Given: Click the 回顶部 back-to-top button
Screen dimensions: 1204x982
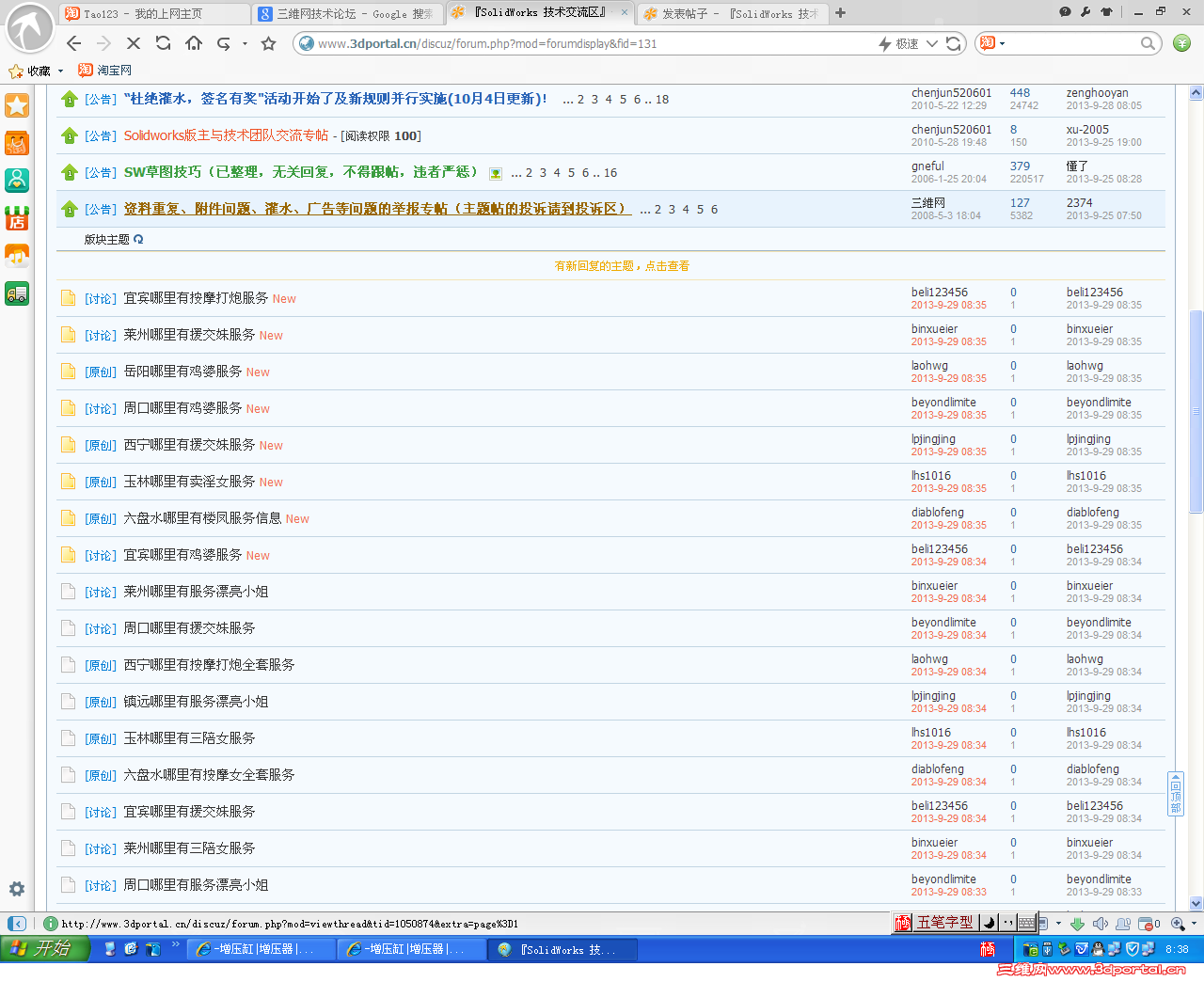Looking at the screenshot, I should pos(1176,793).
